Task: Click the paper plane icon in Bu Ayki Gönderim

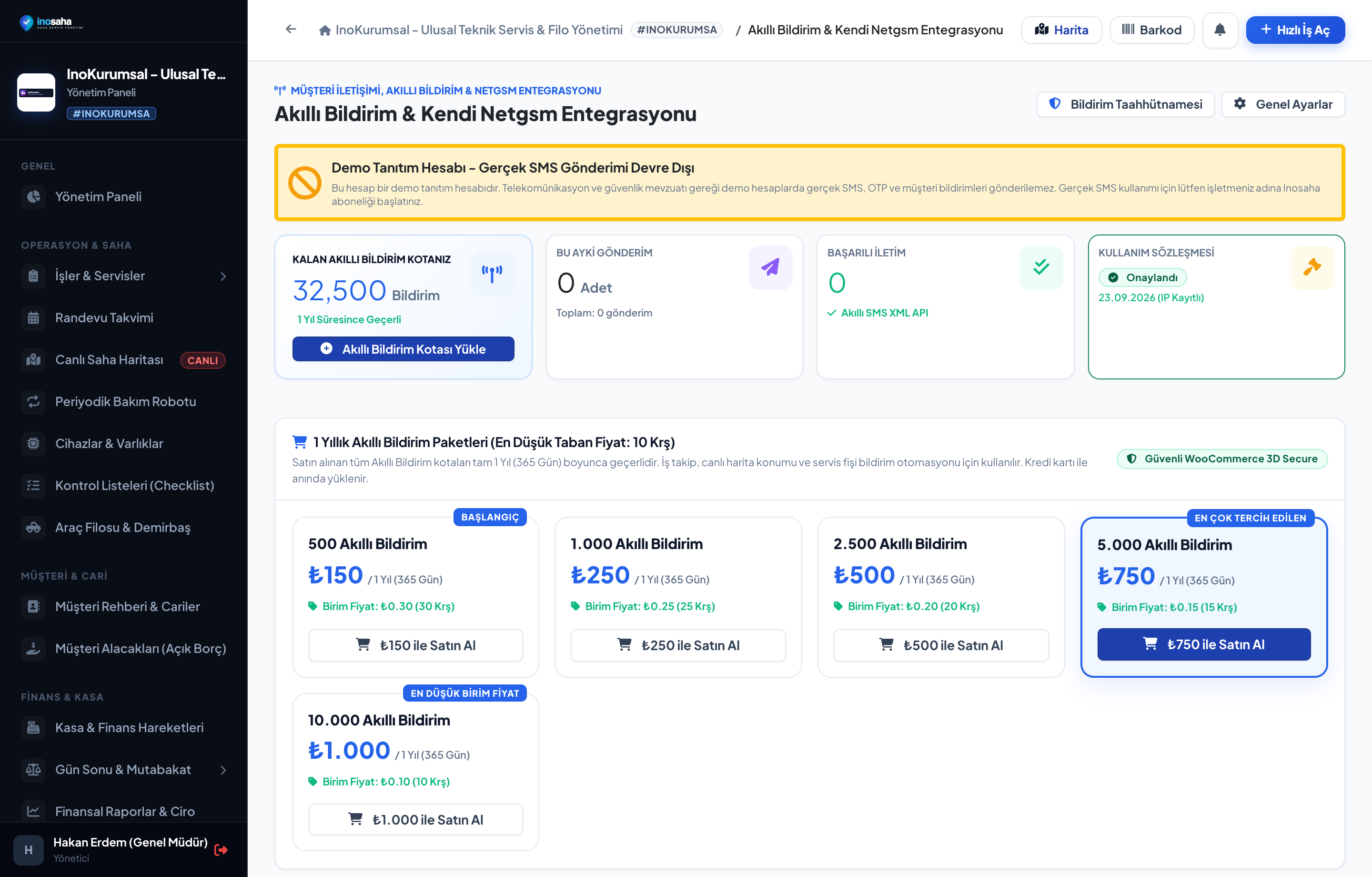Action: click(770, 267)
